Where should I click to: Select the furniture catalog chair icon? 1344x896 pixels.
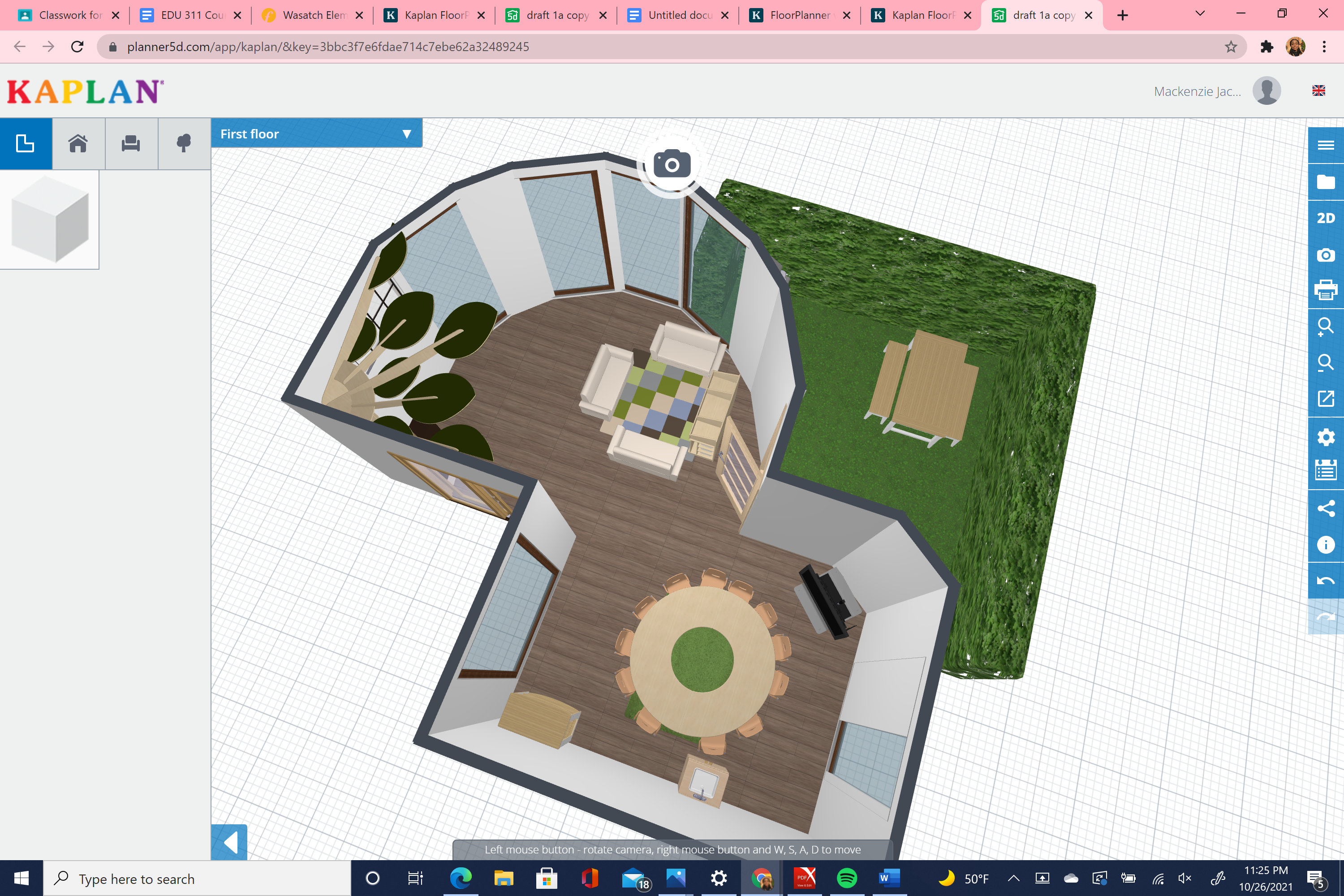(x=131, y=143)
